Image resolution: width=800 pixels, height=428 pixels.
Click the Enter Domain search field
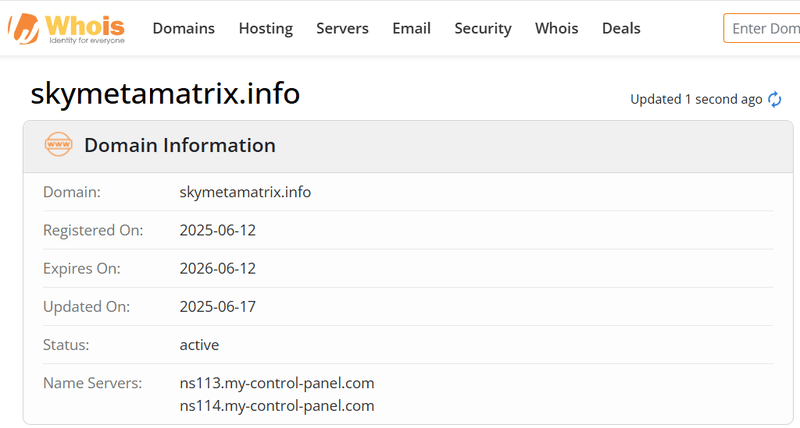762,28
